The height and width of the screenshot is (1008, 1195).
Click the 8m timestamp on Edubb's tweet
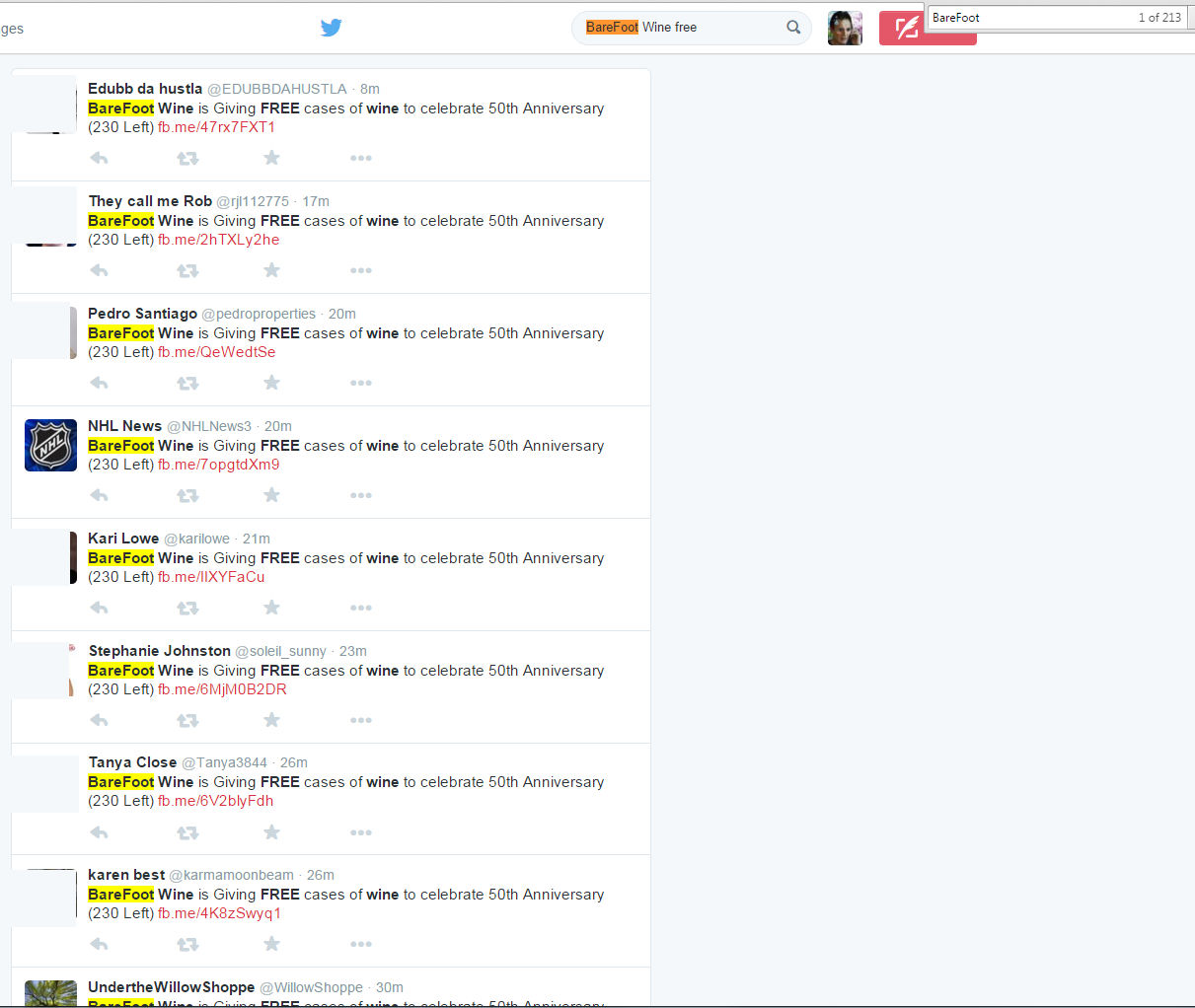[x=370, y=89]
